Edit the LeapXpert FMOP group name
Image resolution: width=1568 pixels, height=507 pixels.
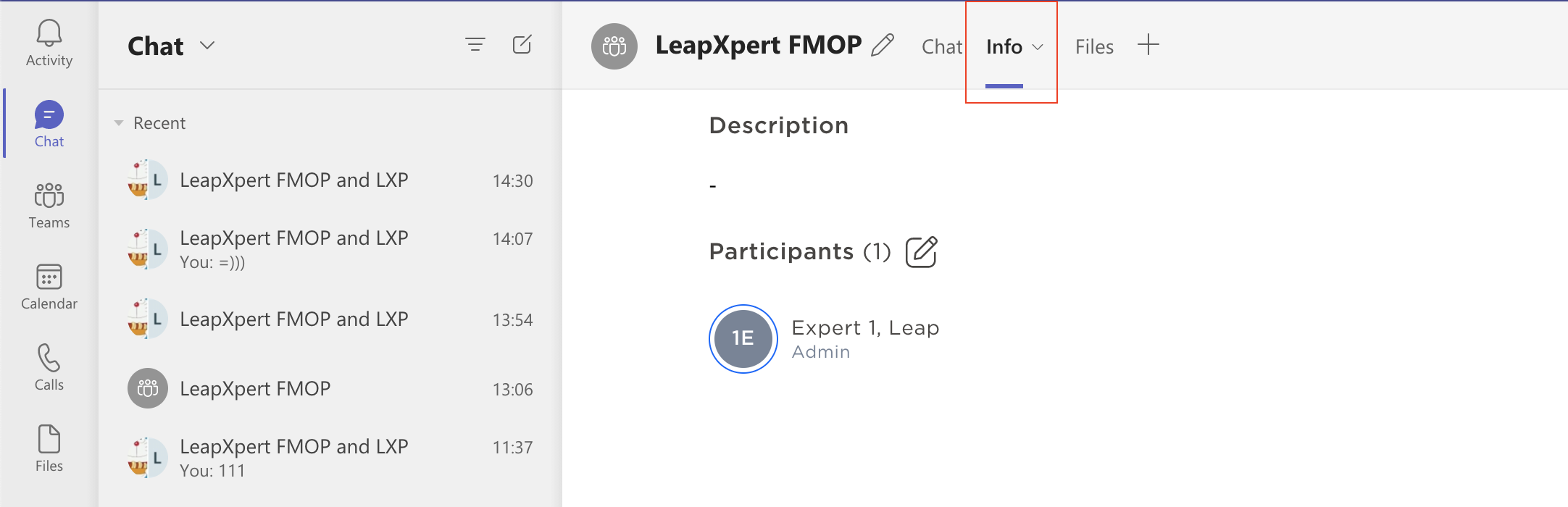[x=884, y=45]
